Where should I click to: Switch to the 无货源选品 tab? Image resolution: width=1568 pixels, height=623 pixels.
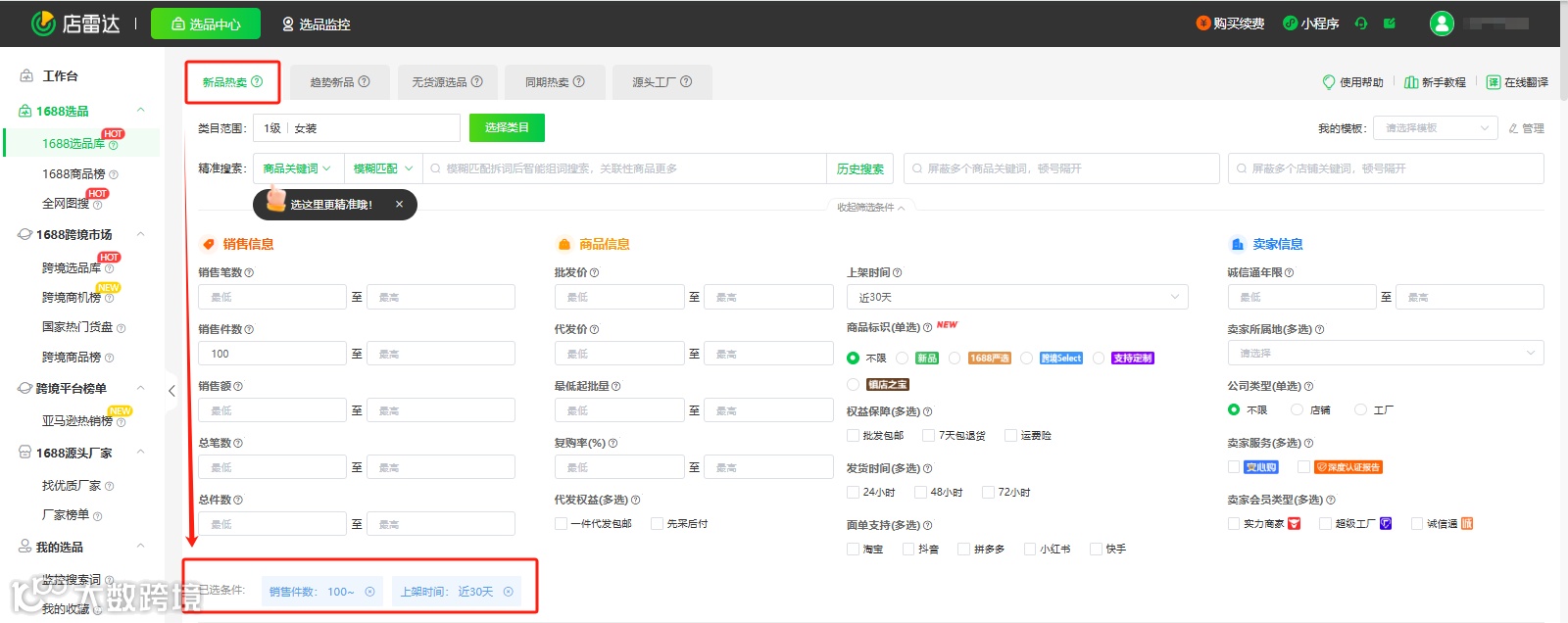(x=447, y=82)
